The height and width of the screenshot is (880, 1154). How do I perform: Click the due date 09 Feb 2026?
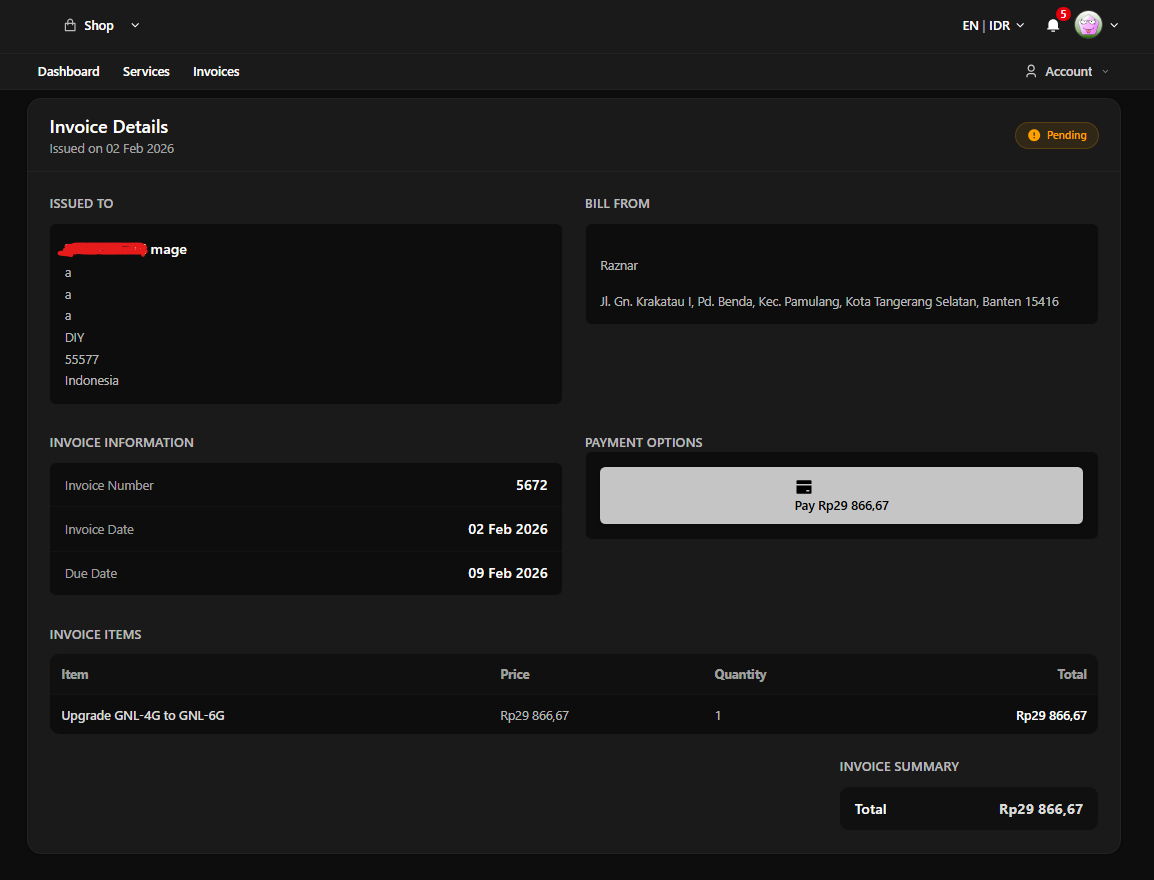click(507, 574)
